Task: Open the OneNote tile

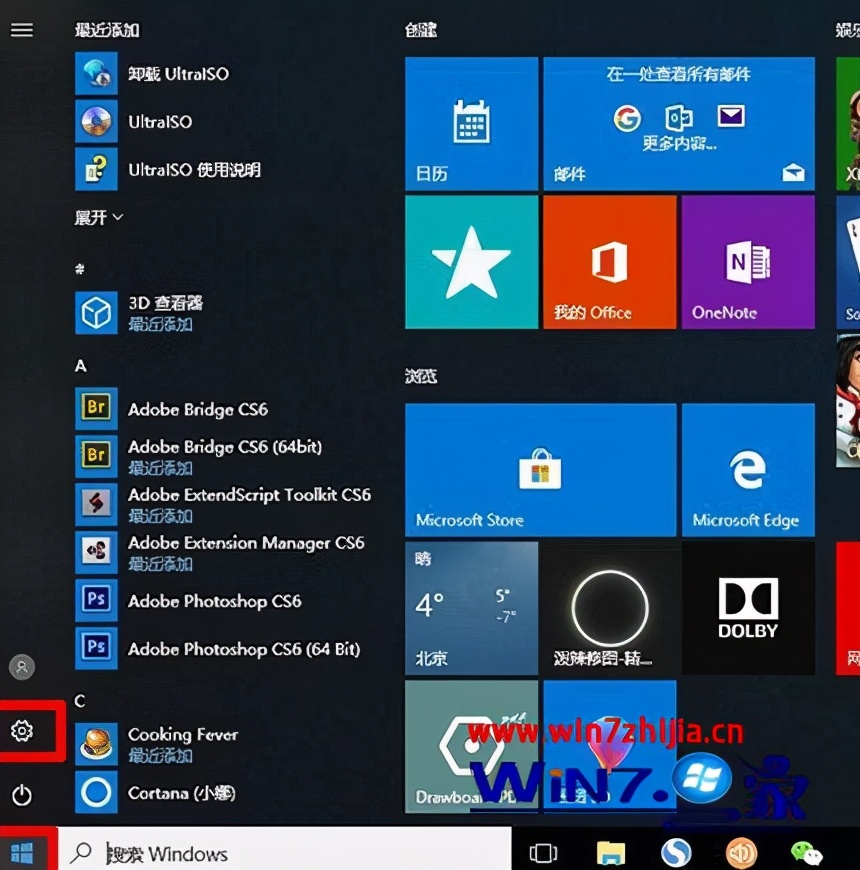Action: (x=747, y=262)
